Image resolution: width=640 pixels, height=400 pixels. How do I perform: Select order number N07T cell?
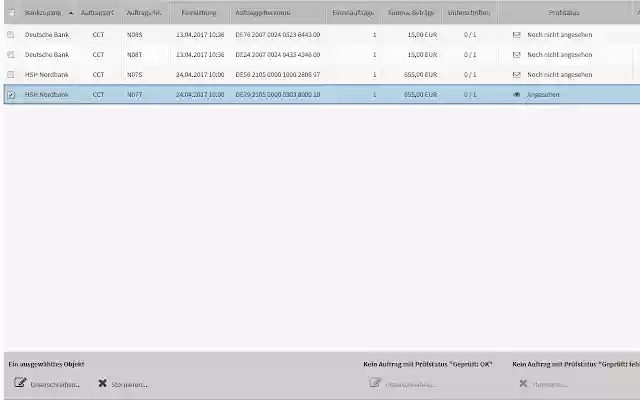click(x=134, y=95)
